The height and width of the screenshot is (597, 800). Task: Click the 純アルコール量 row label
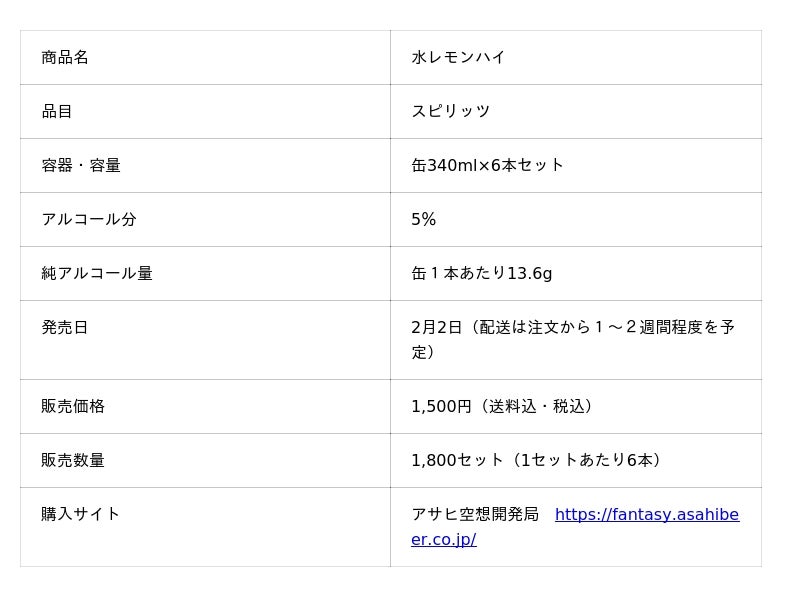click(x=97, y=274)
